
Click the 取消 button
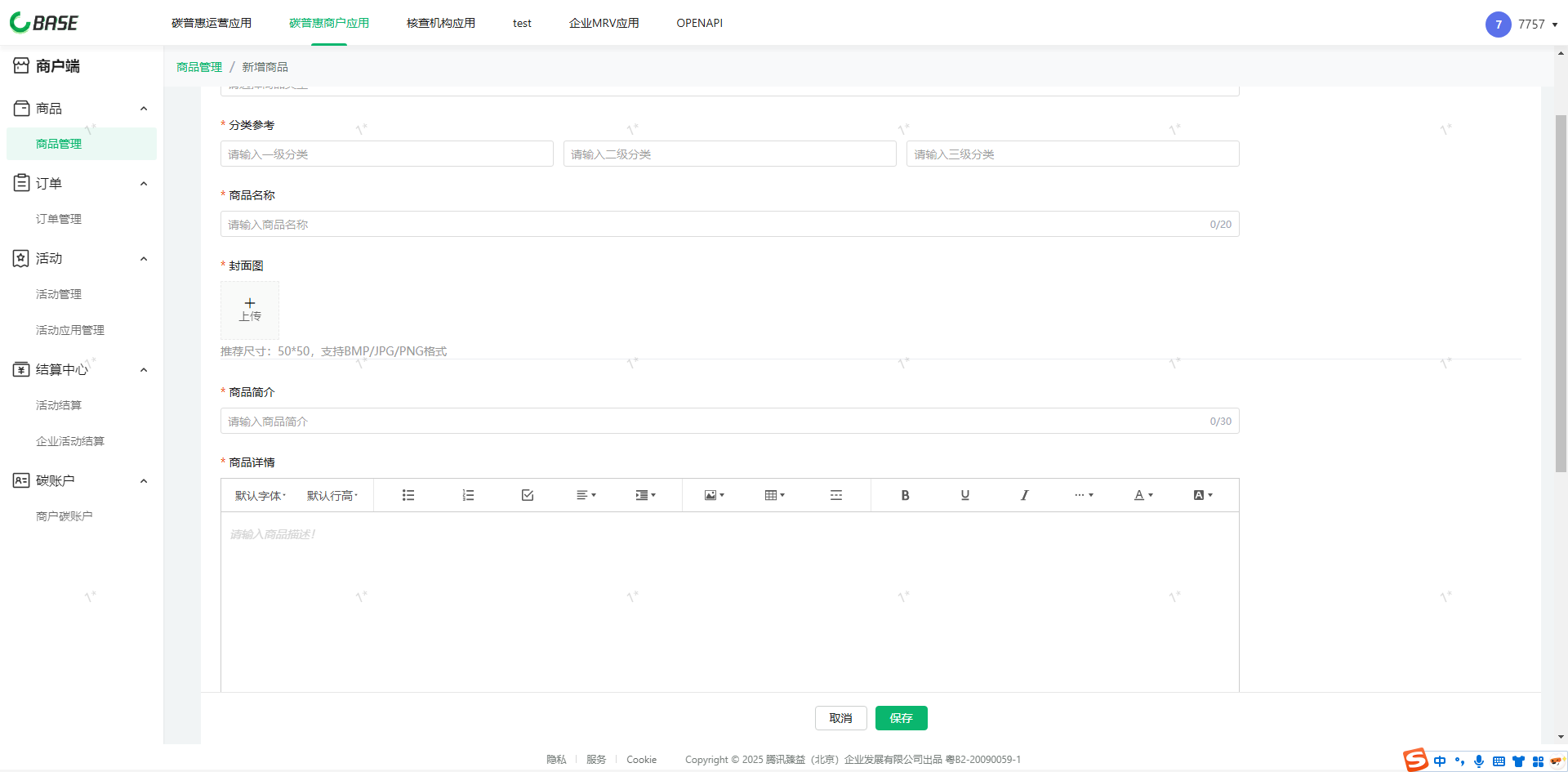point(840,718)
